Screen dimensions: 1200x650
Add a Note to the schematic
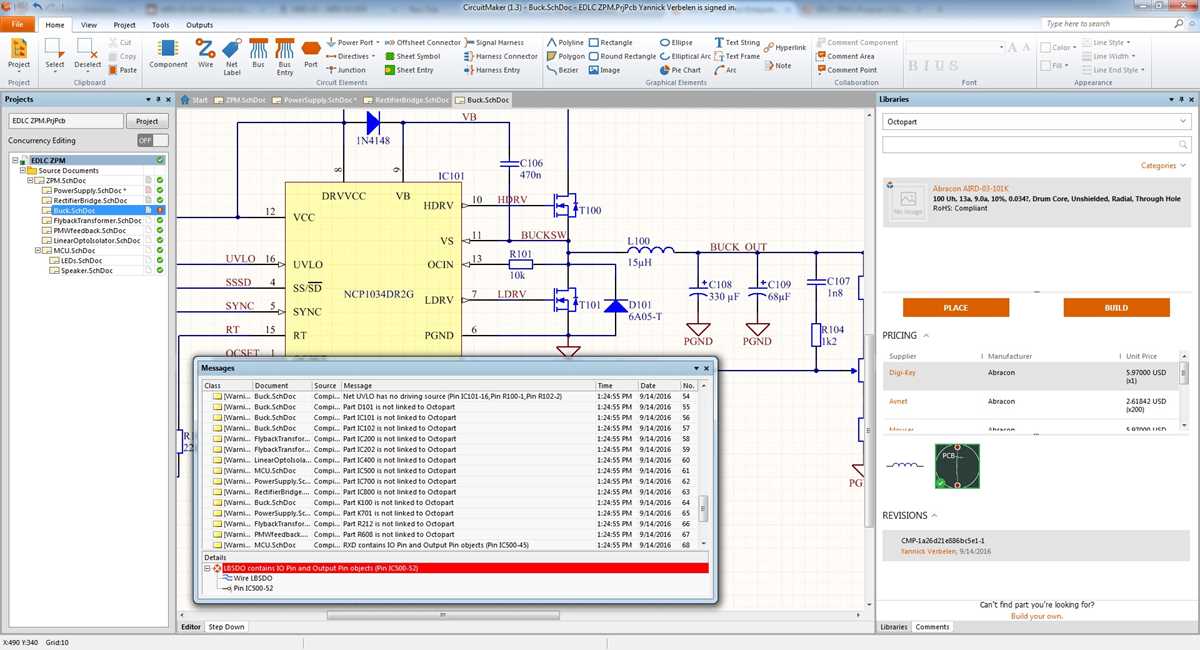tap(777, 65)
